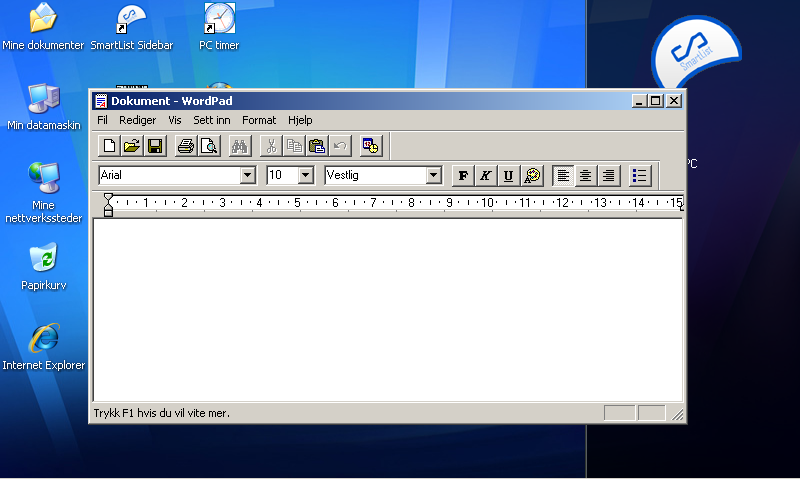The image size is (800, 480).
Task: Center align the text
Action: click(x=586, y=175)
